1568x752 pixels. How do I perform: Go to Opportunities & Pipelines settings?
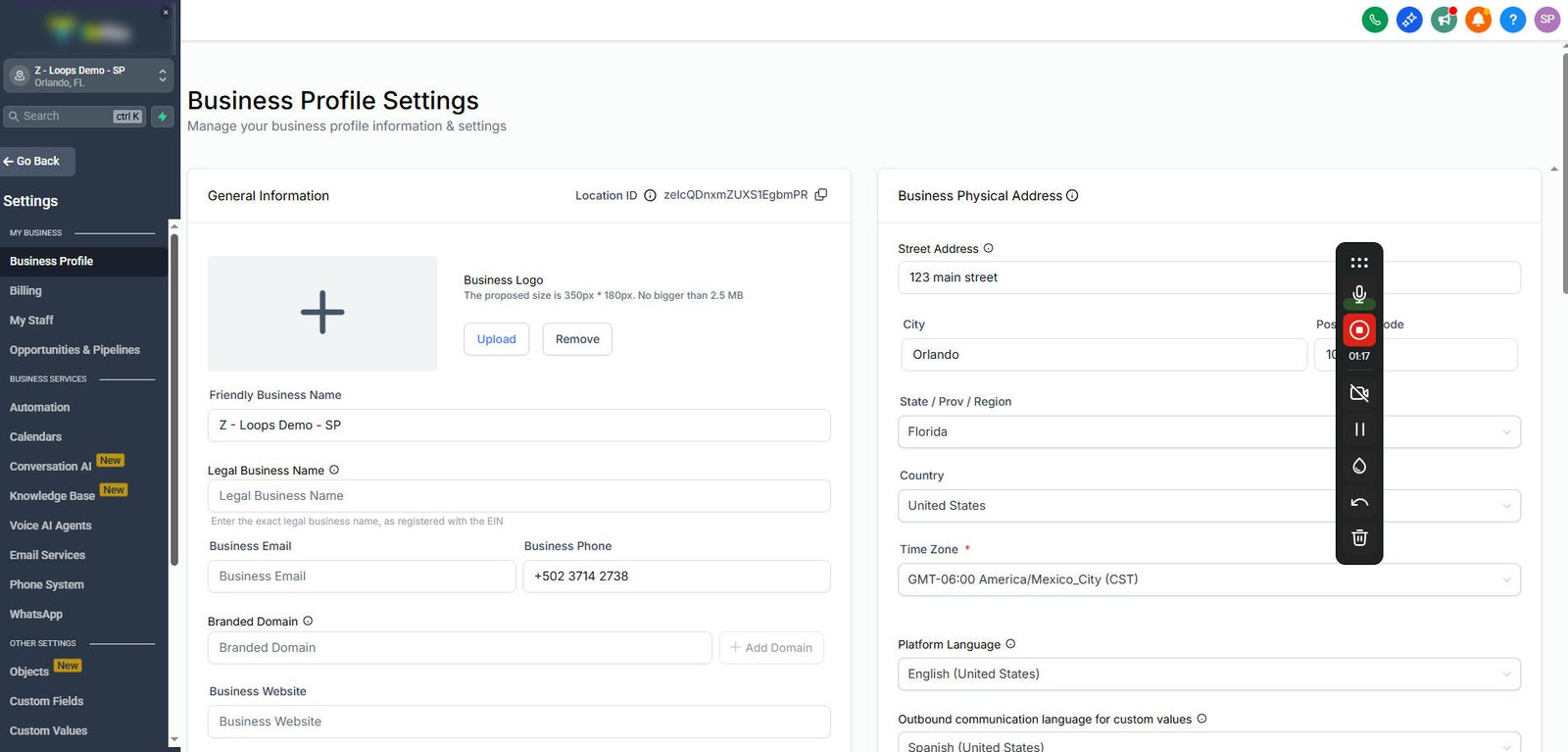74,350
